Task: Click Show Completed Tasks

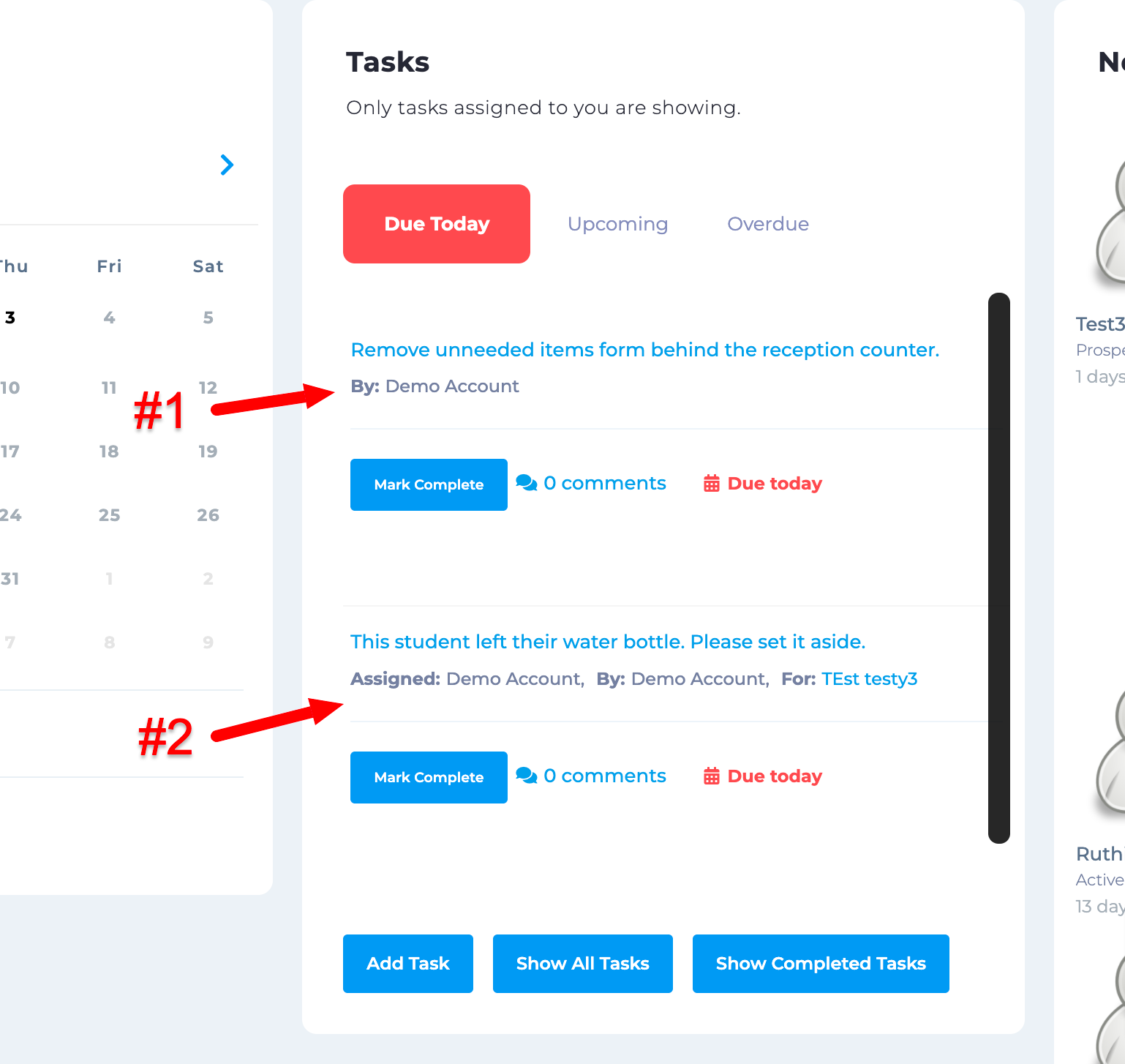Action: click(820, 964)
